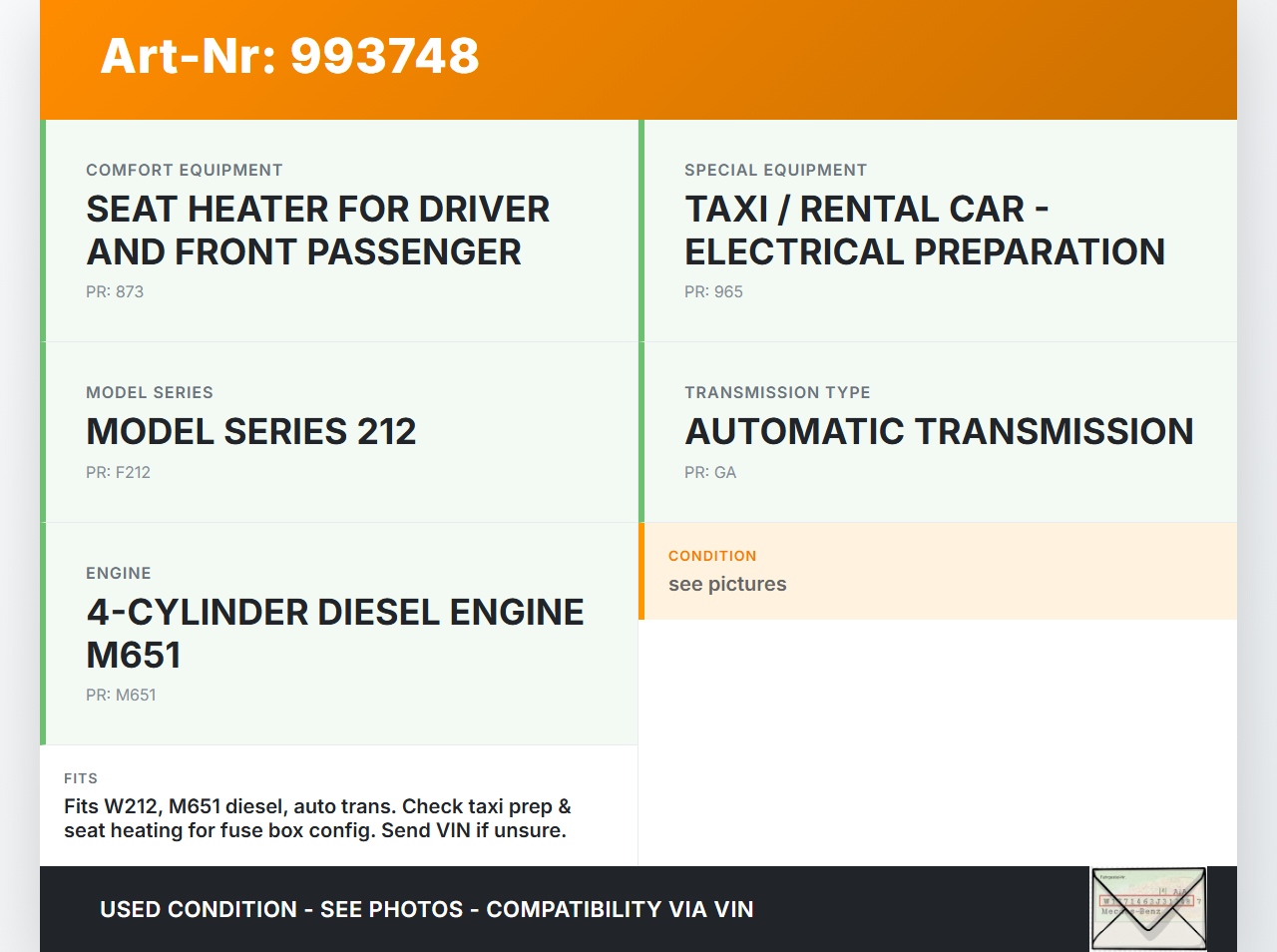The image size is (1277, 952).
Task: Click the Engine category label
Action: 119,574
